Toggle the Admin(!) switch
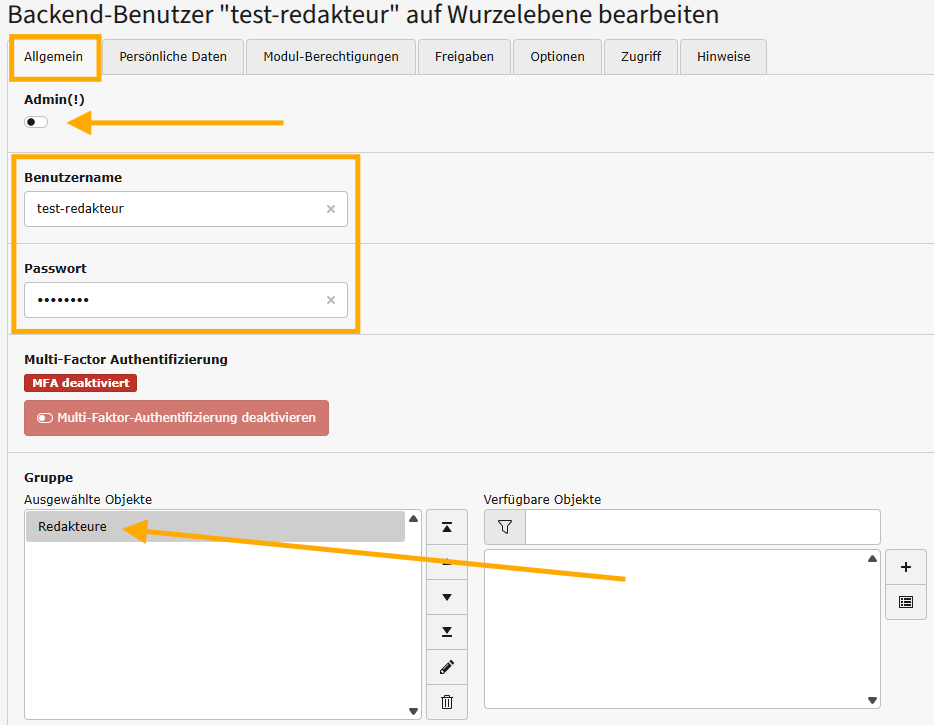 point(36,122)
